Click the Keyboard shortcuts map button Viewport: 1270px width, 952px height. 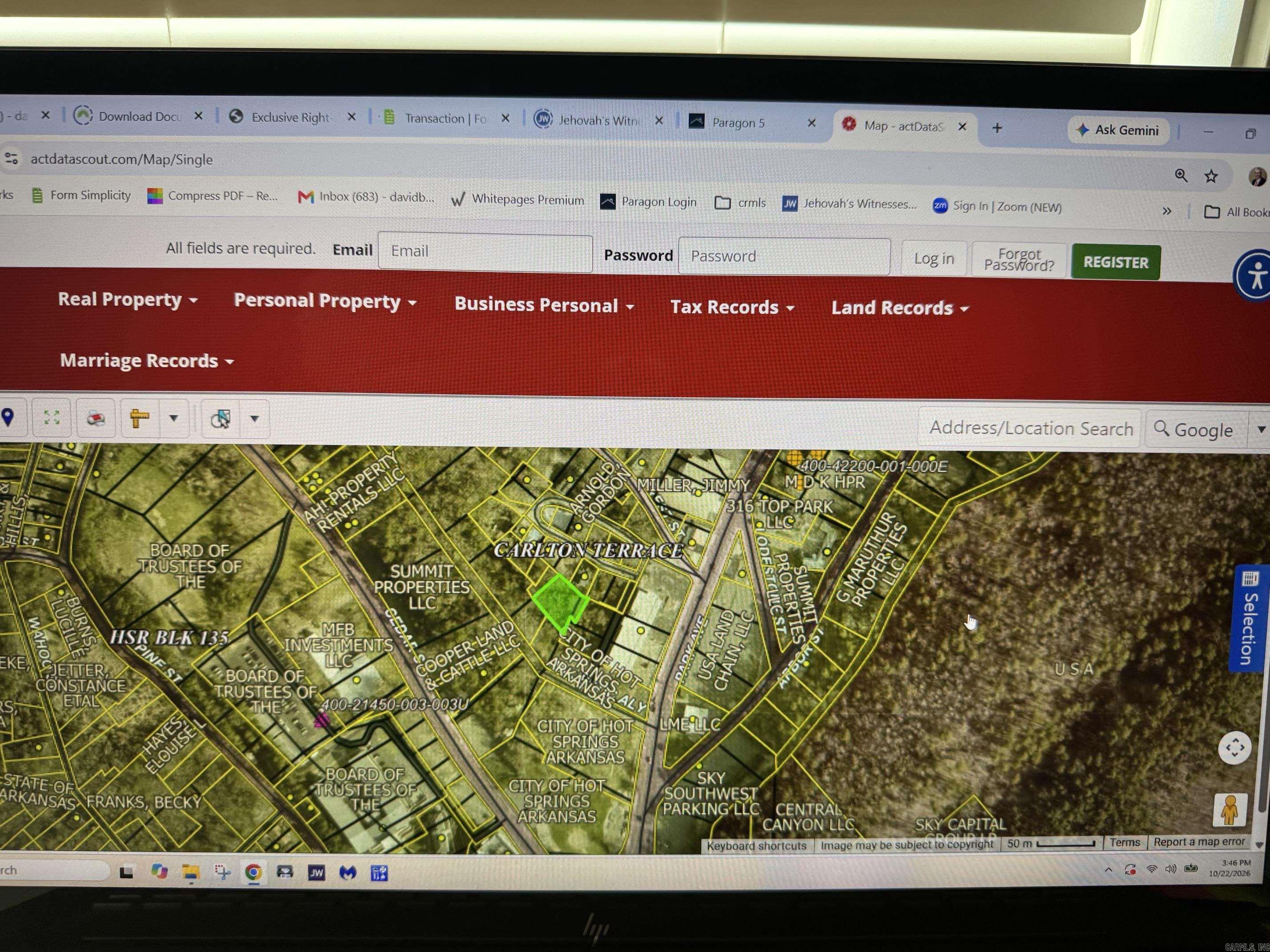tap(756, 846)
